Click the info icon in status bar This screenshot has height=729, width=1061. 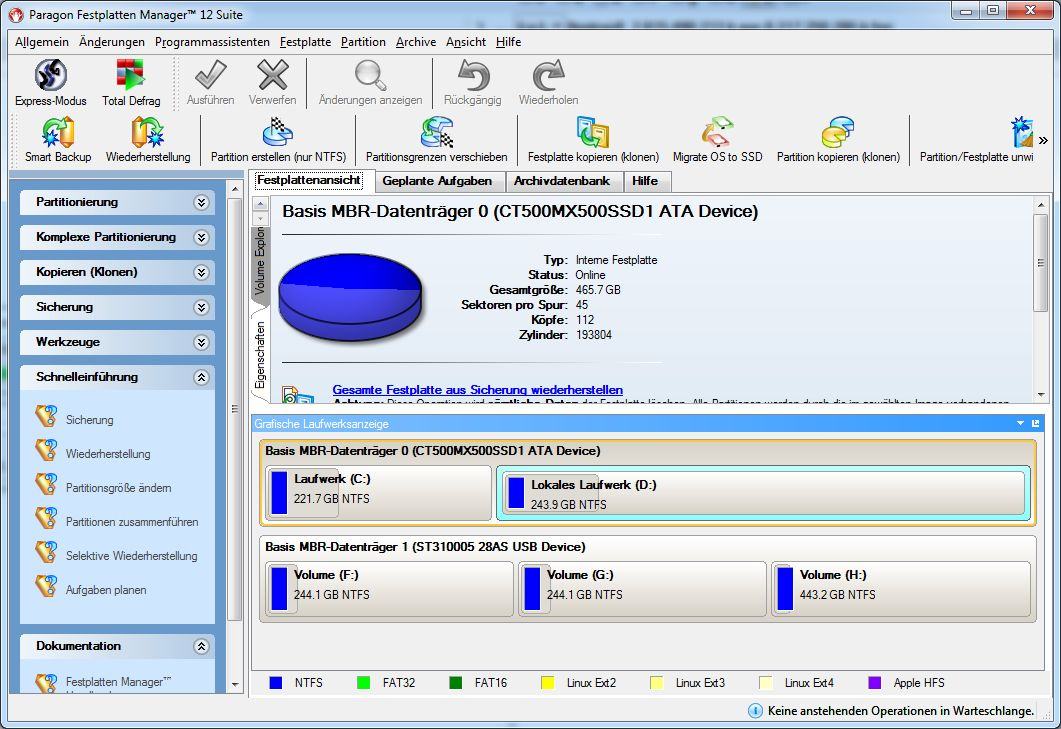point(755,711)
